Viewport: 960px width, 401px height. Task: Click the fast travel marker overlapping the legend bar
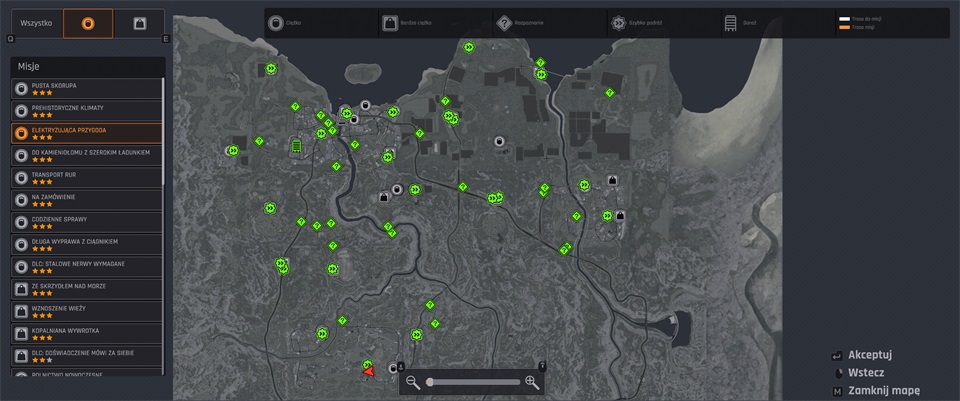[x=469, y=47]
